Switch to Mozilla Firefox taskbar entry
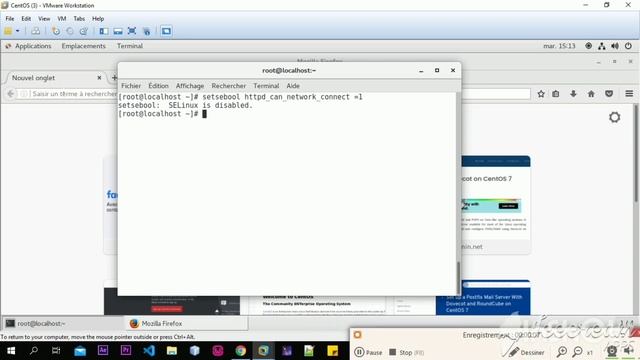640x360 pixels. (x=186, y=323)
